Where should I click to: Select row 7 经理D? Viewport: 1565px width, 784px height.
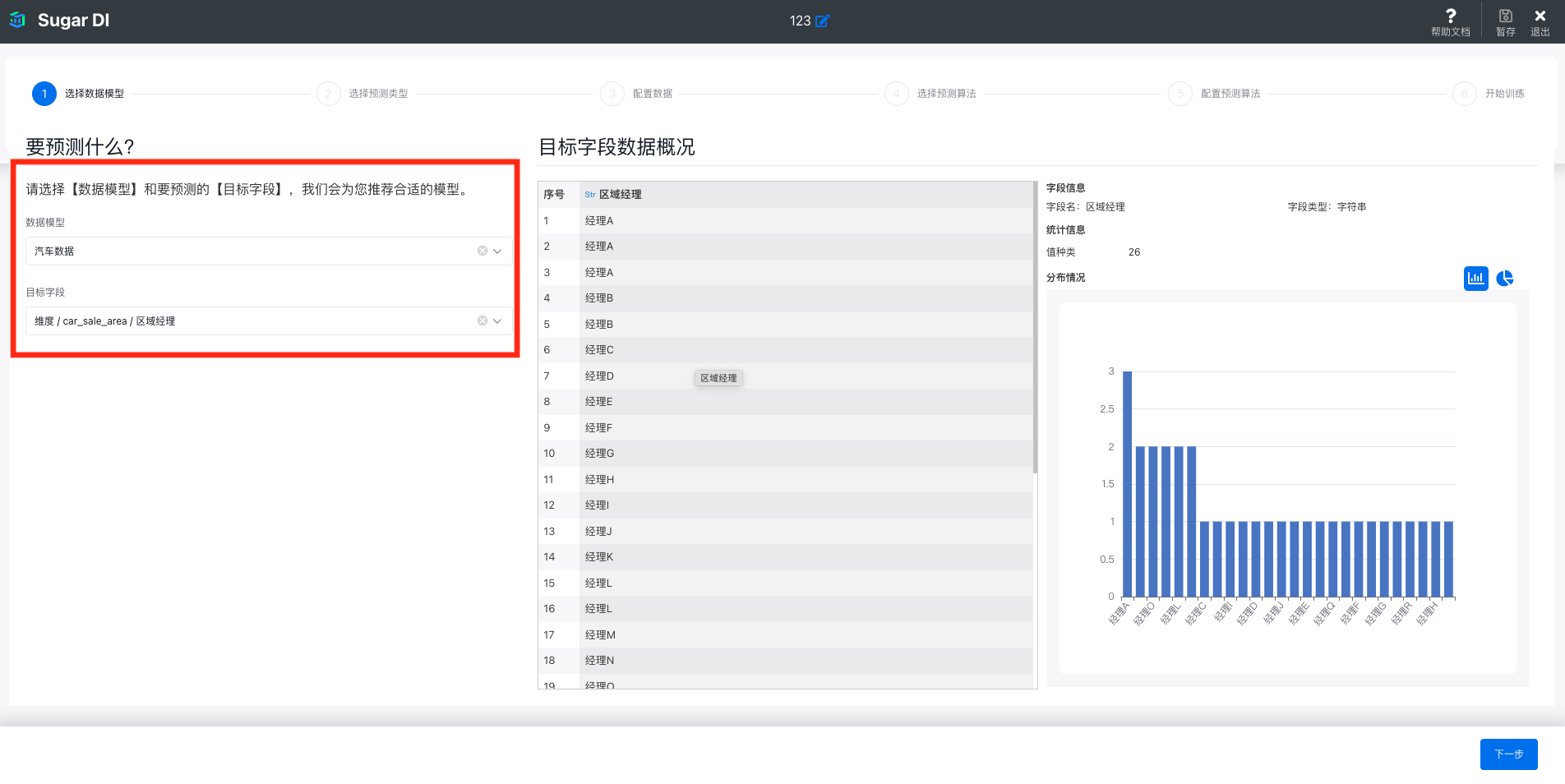[785, 376]
